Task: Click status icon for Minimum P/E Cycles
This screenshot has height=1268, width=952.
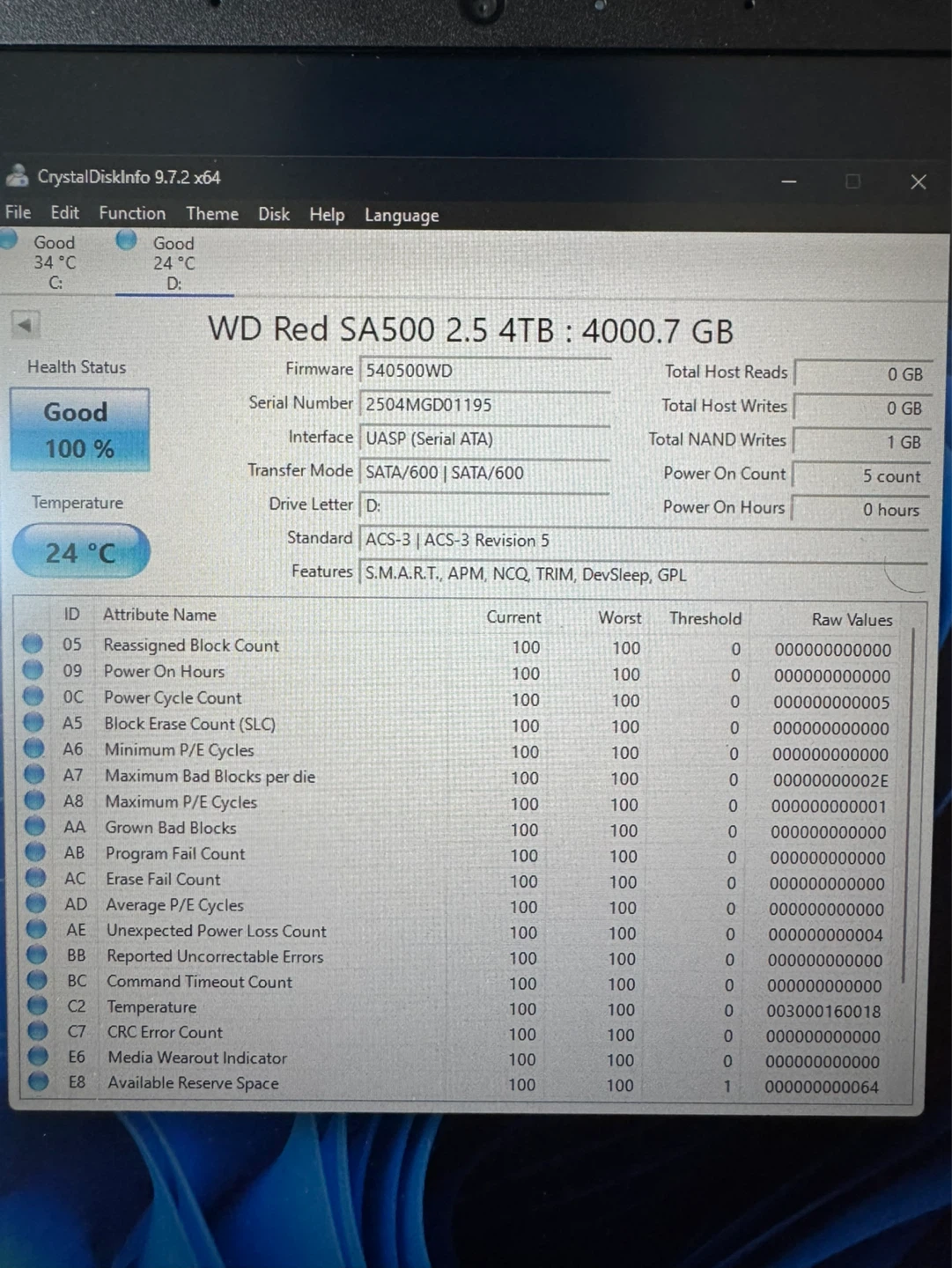Action: pos(34,748)
